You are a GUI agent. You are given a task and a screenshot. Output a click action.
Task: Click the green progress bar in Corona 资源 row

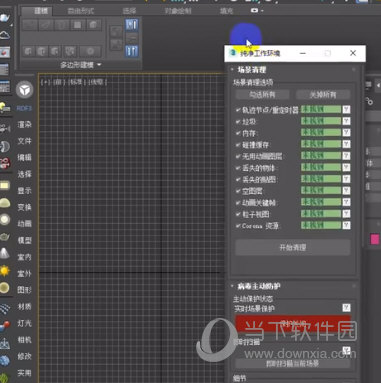pyautogui.click(x=321, y=225)
